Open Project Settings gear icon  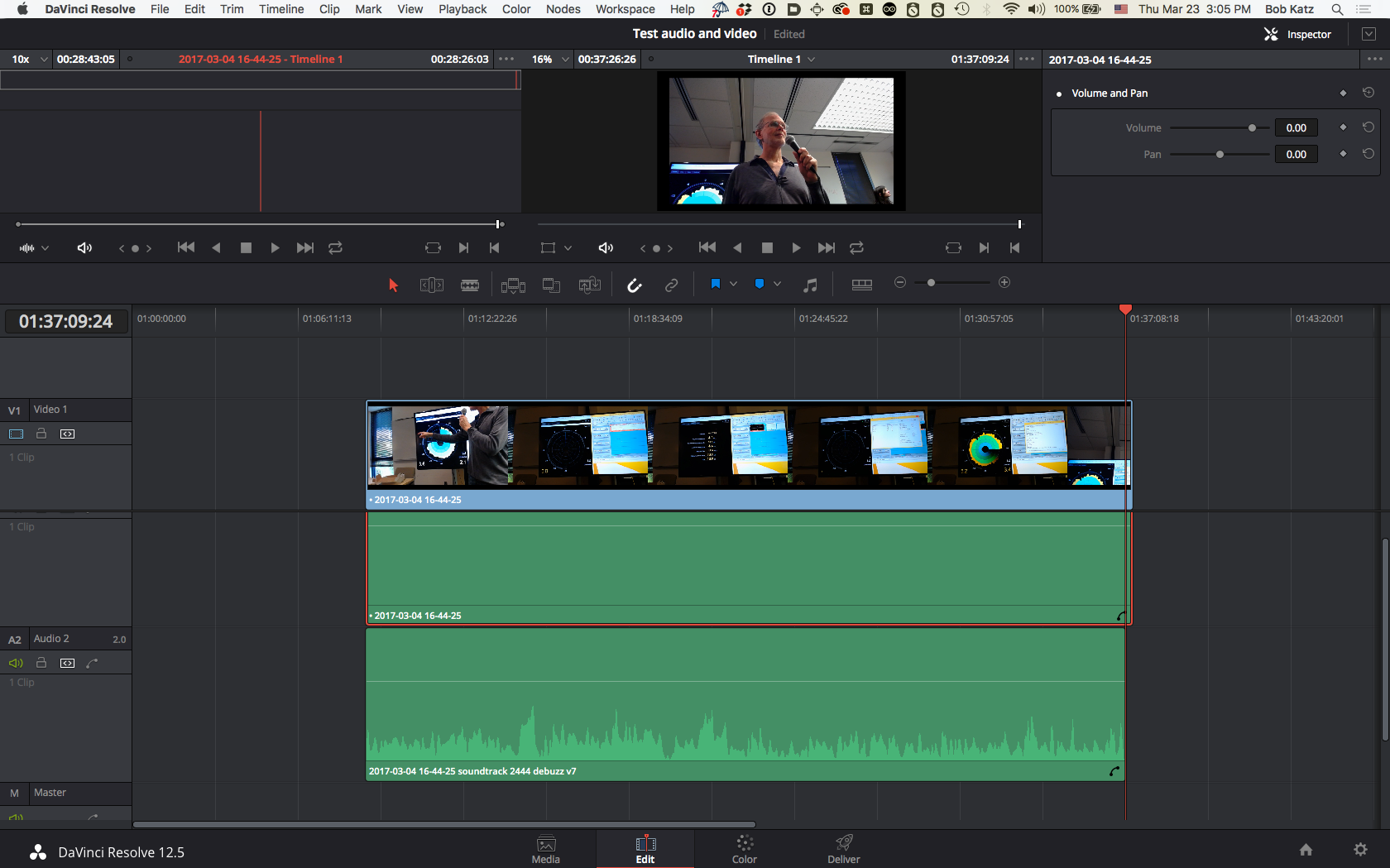point(1360,850)
